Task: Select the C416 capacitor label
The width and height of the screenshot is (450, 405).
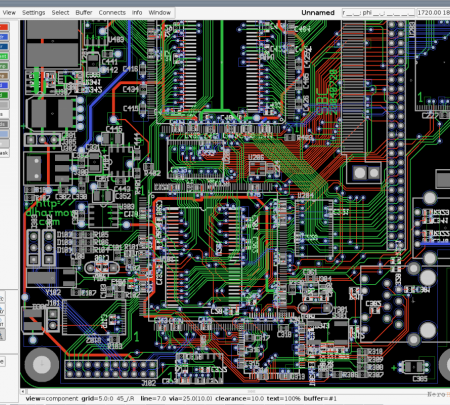Action: tap(130, 69)
